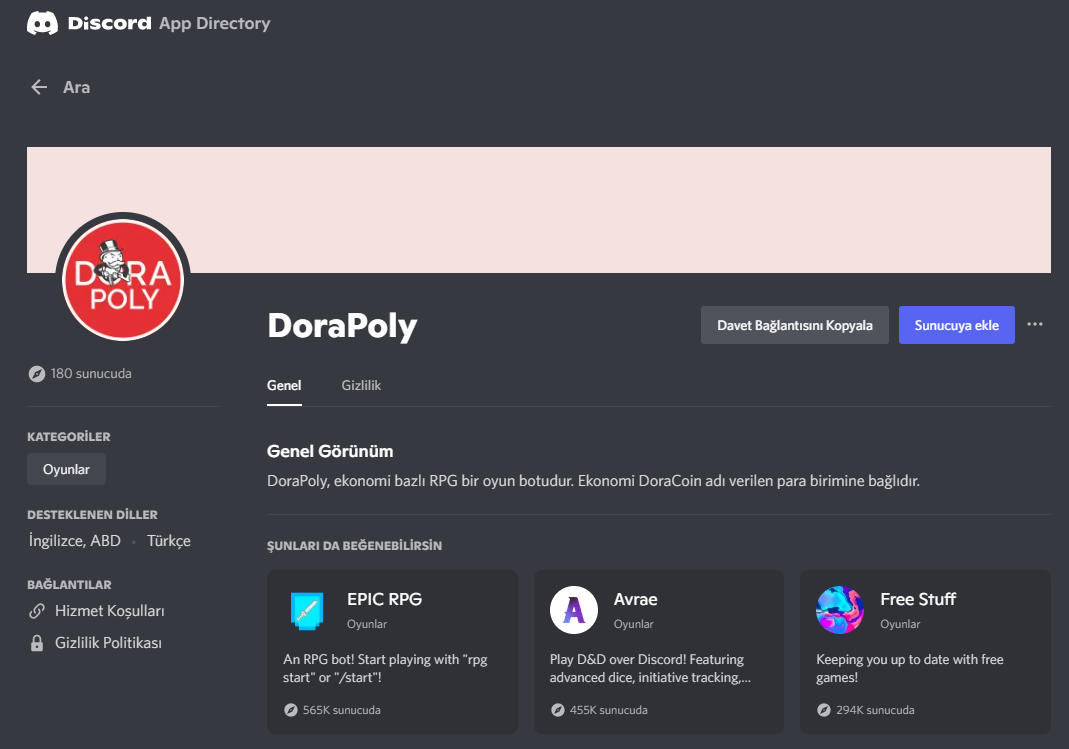The height and width of the screenshot is (749, 1069).
Task: Click the Free Stuff description about free games
Action: 909,668
